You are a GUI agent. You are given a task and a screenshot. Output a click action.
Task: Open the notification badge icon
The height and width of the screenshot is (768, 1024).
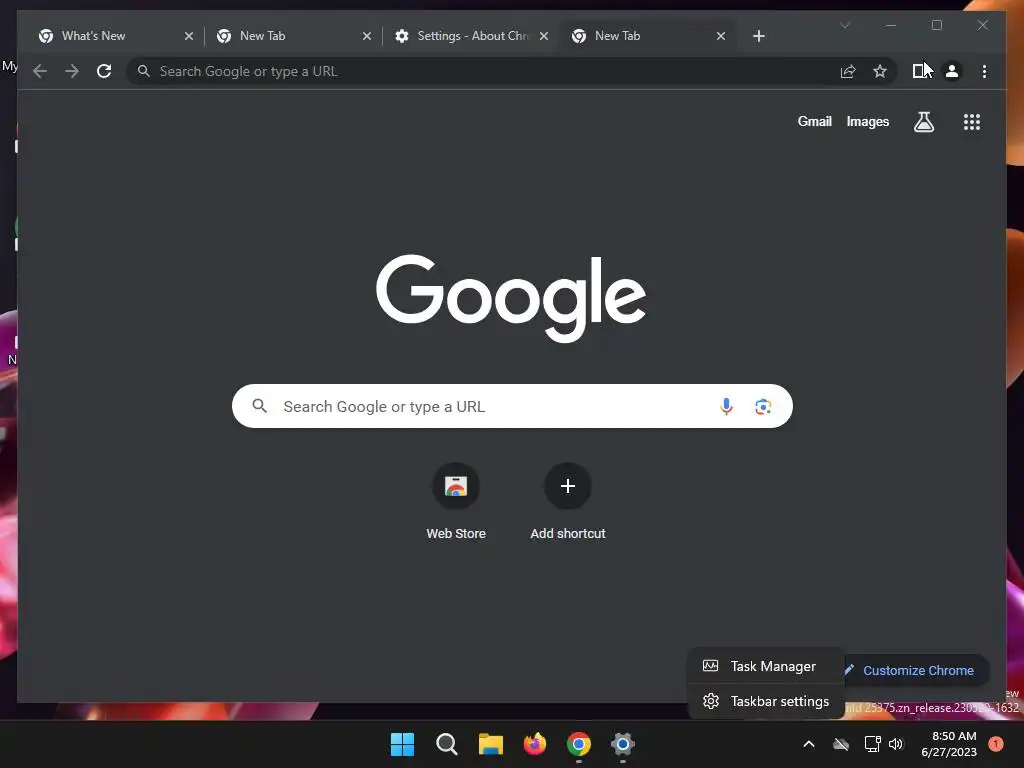(996, 744)
